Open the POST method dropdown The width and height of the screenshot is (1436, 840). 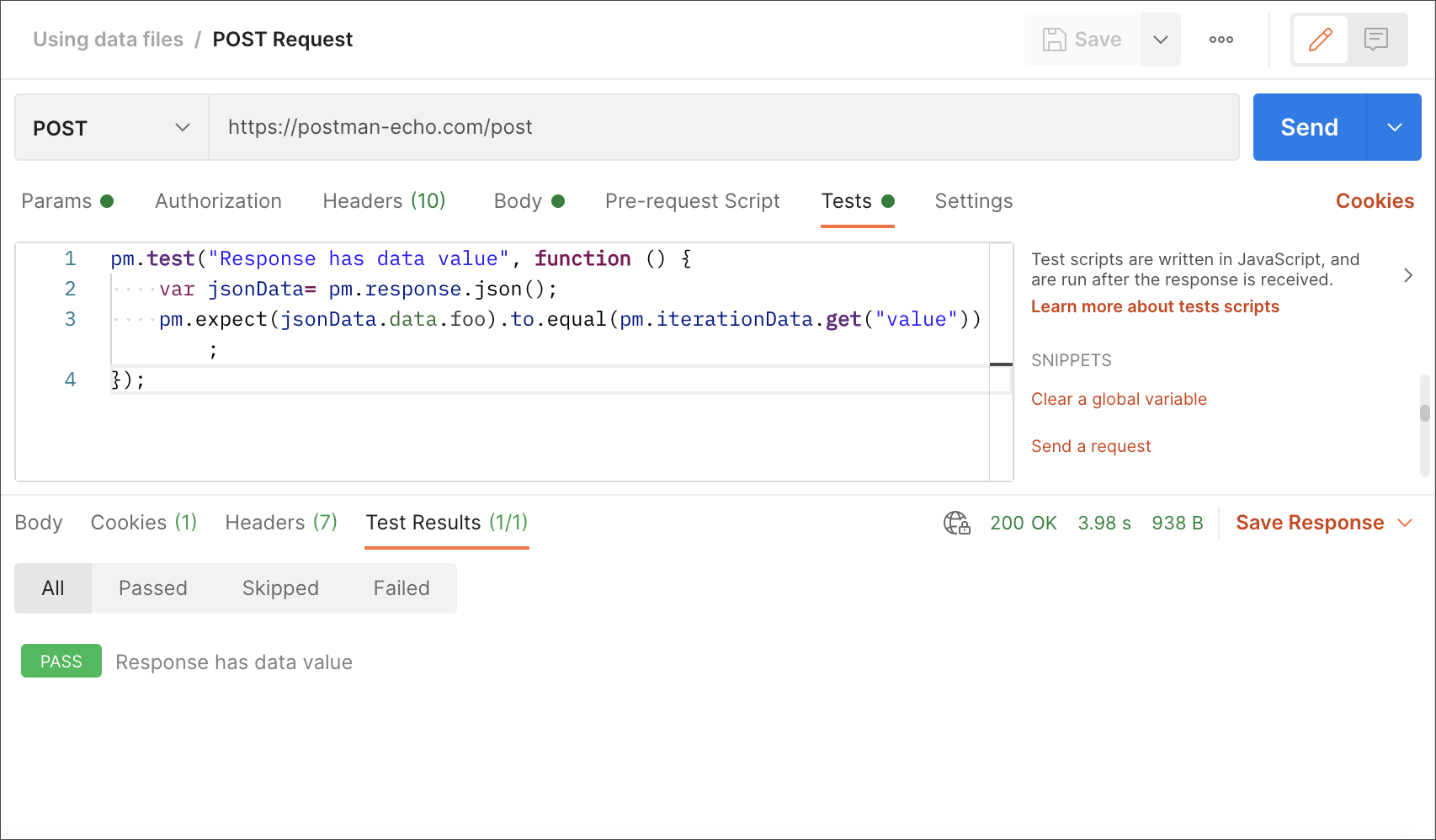click(111, 128)
